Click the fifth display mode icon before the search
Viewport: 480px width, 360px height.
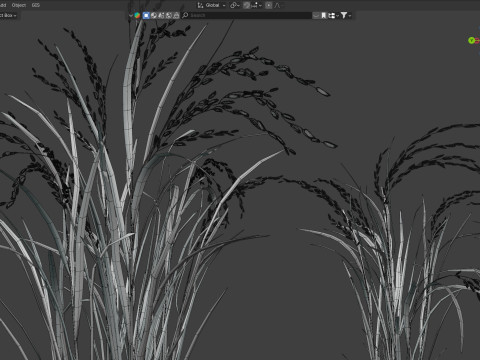(x=176, y=15)
